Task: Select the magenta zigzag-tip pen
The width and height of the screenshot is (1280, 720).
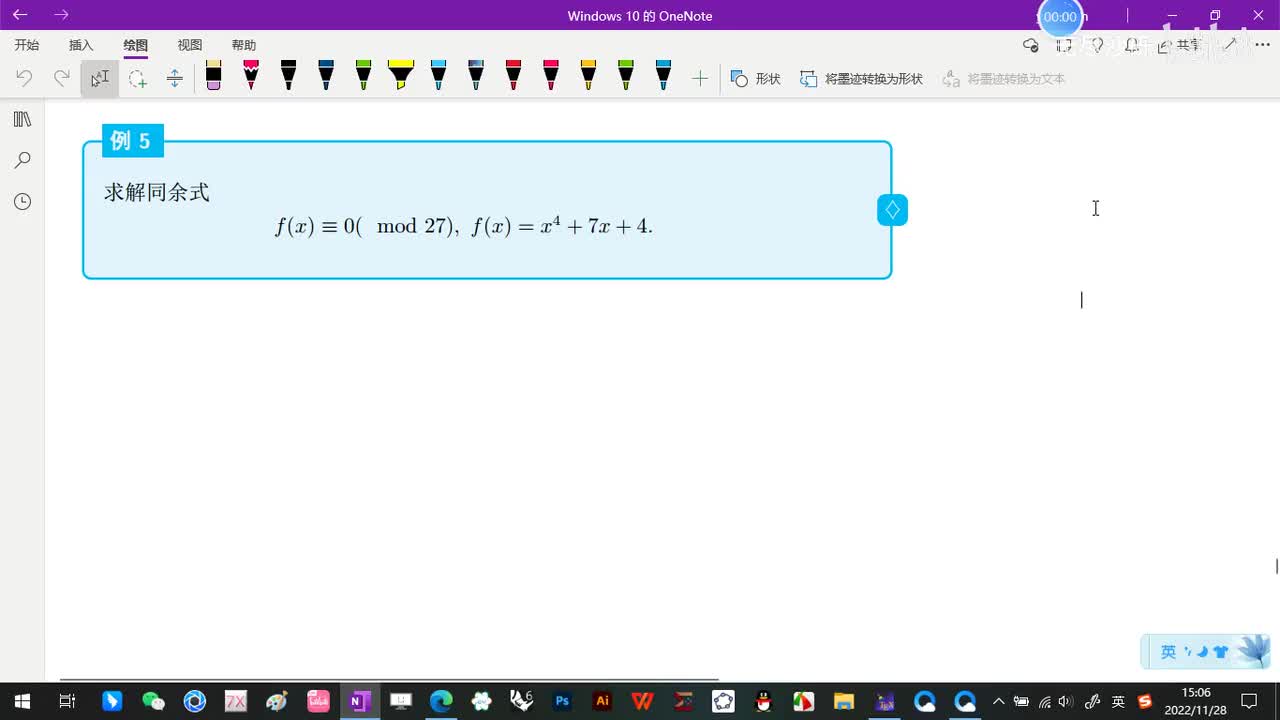Action: [x=251, y=76]
